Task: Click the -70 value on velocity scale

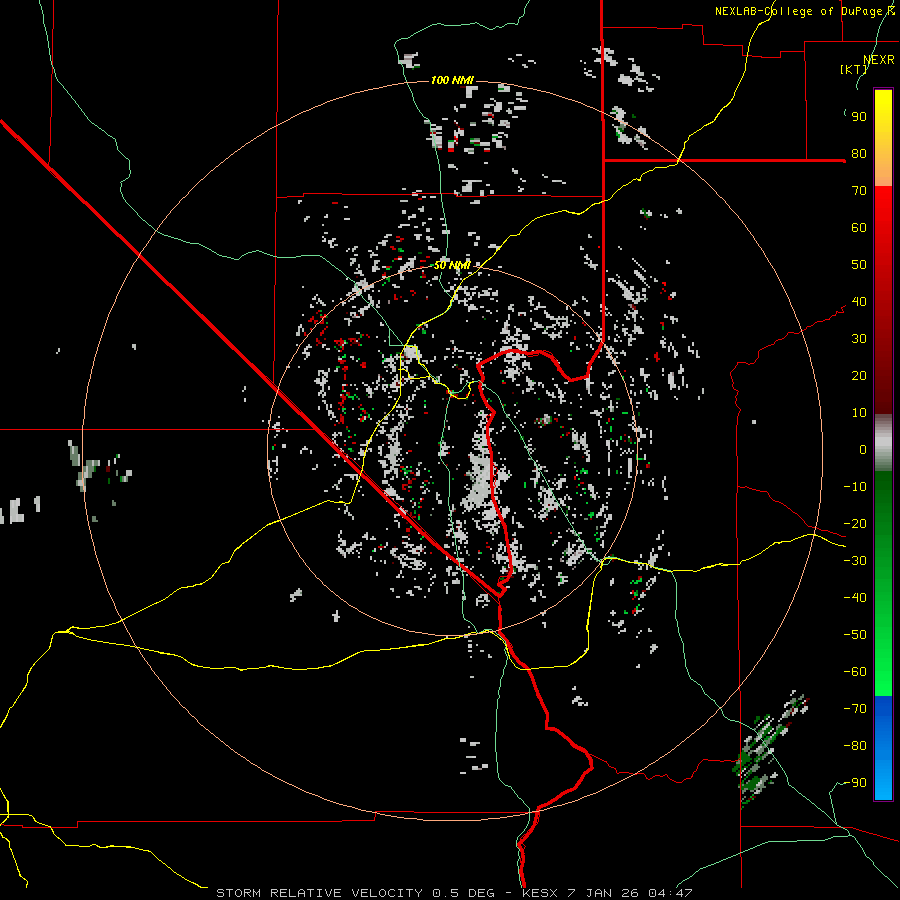Action: coord(855,709)
